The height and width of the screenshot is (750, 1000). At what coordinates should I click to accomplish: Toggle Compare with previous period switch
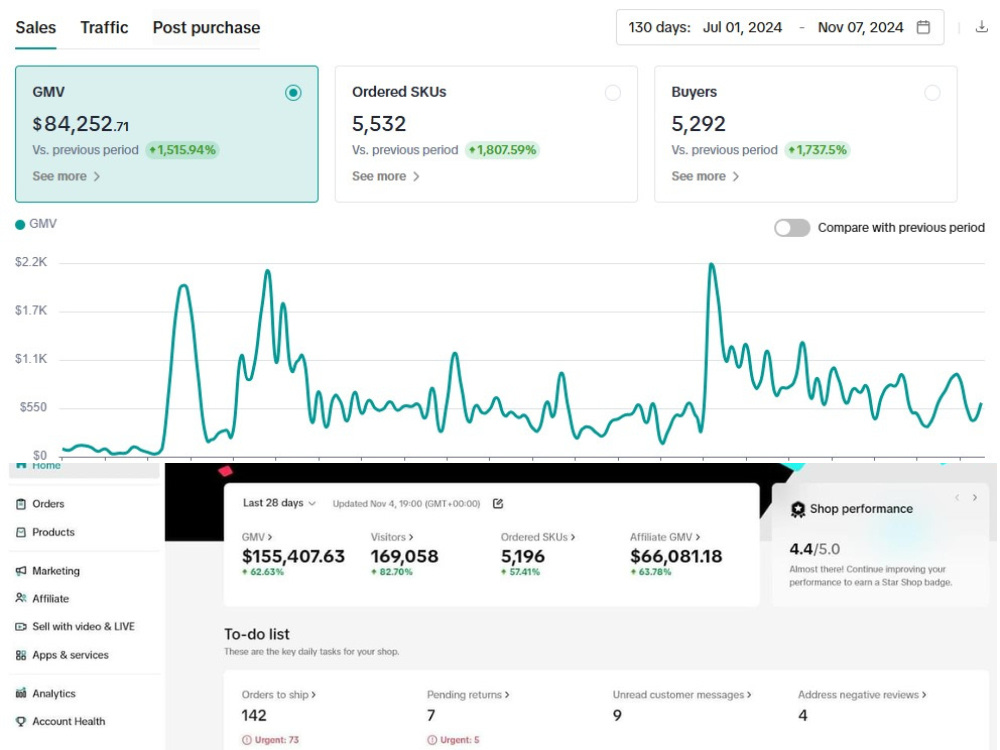[x=792, y=228]
